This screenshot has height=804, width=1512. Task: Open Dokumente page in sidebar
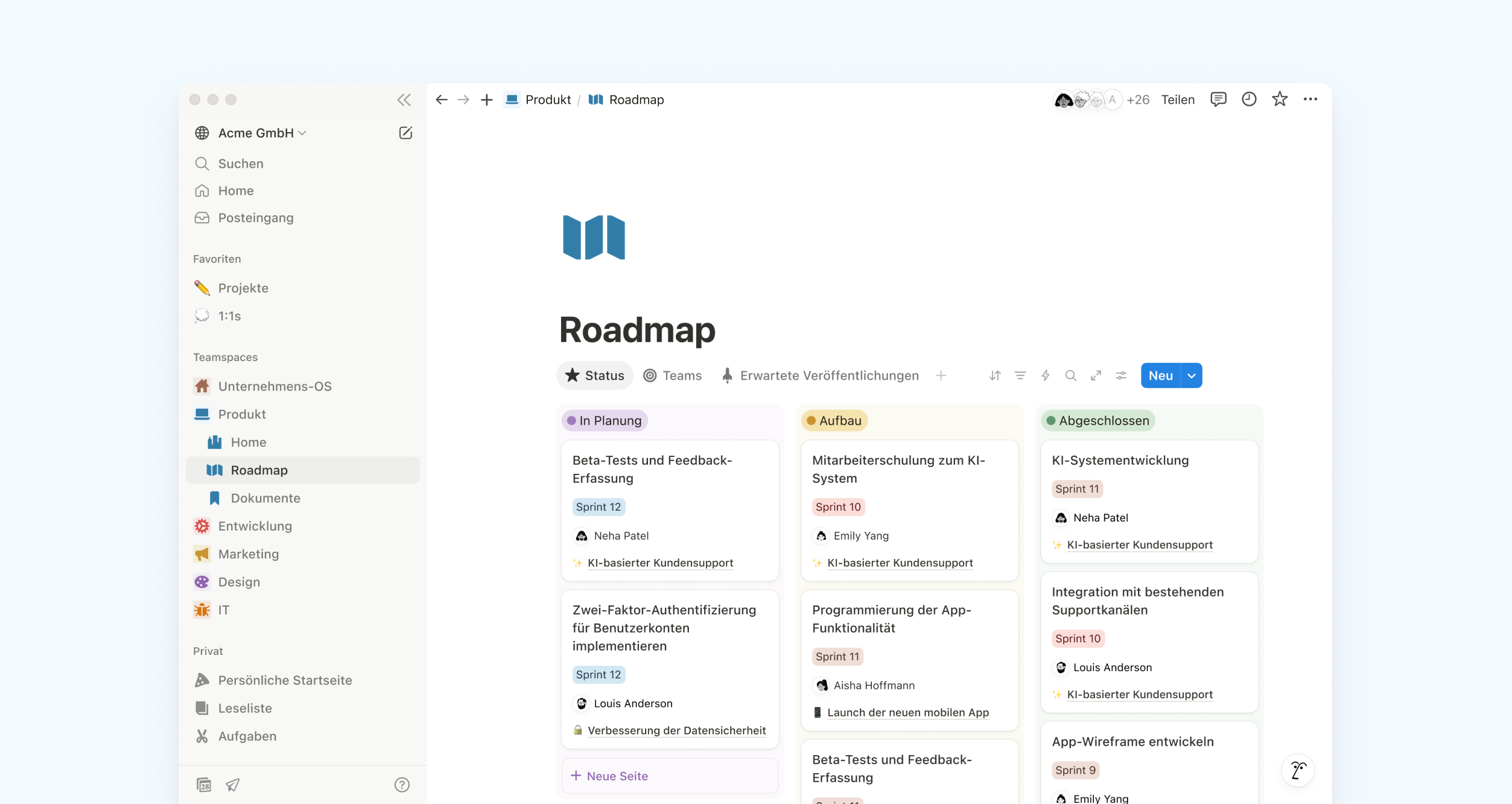point(265,498)
